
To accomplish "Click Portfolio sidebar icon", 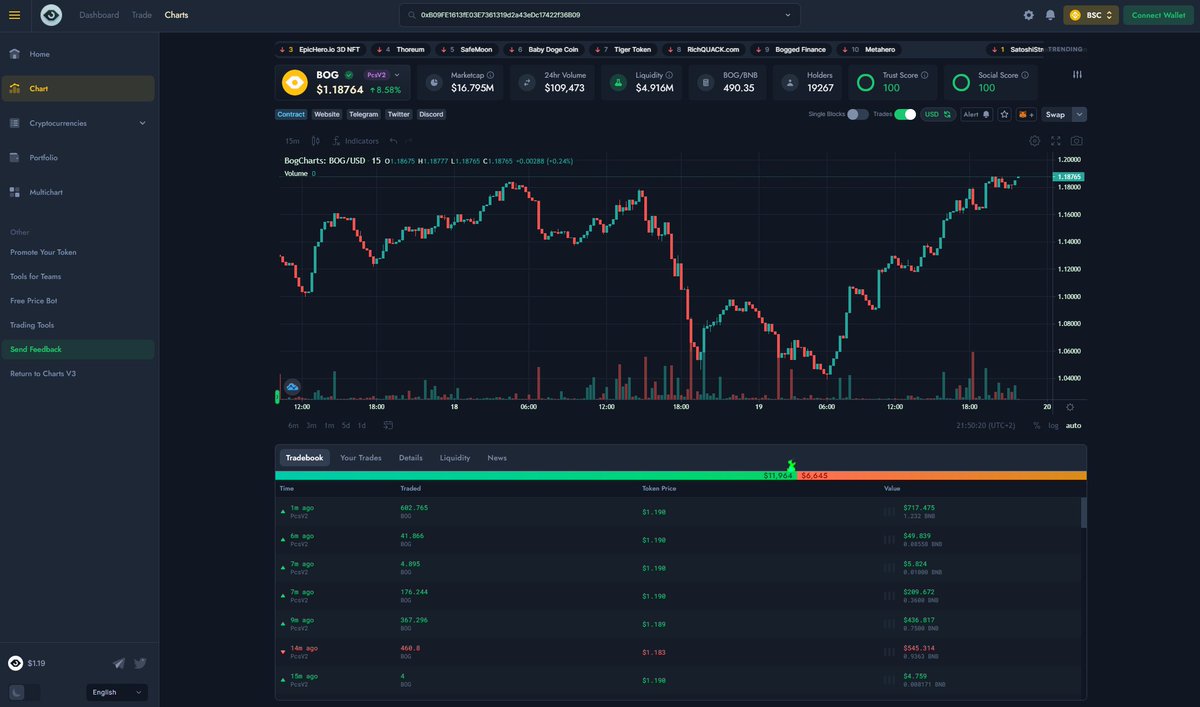I will coord(15,158).
